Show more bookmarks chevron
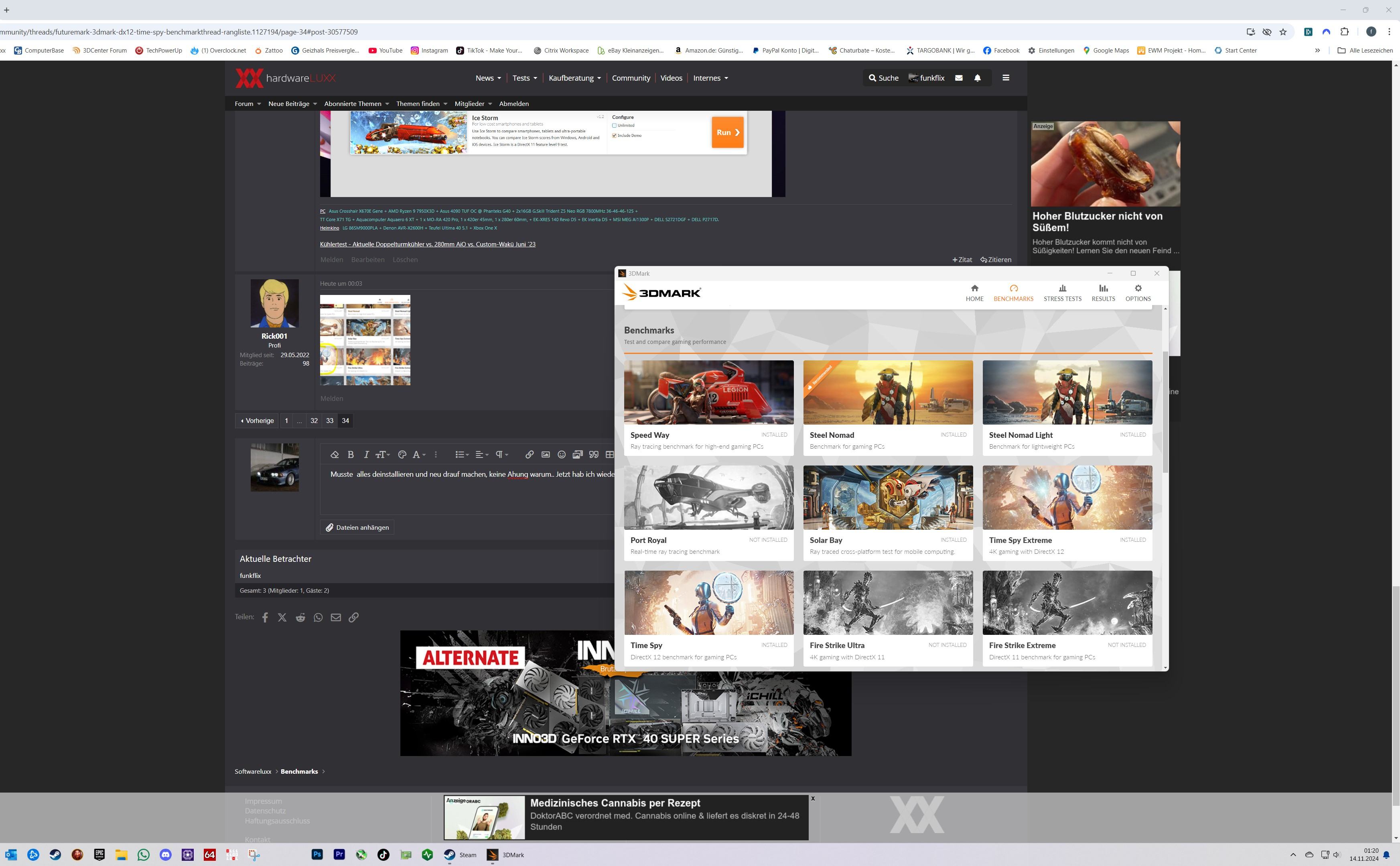1400x866 pixels. (1318, 51)
